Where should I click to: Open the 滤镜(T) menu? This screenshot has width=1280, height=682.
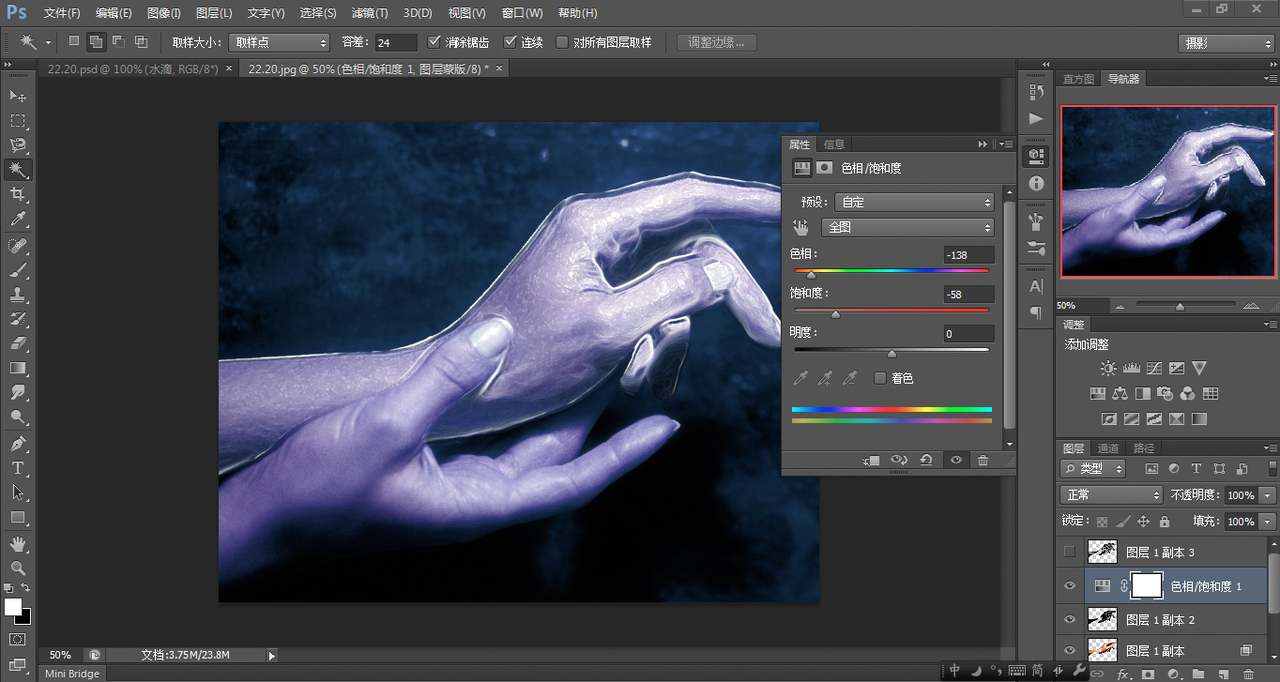tap(370, 13)
